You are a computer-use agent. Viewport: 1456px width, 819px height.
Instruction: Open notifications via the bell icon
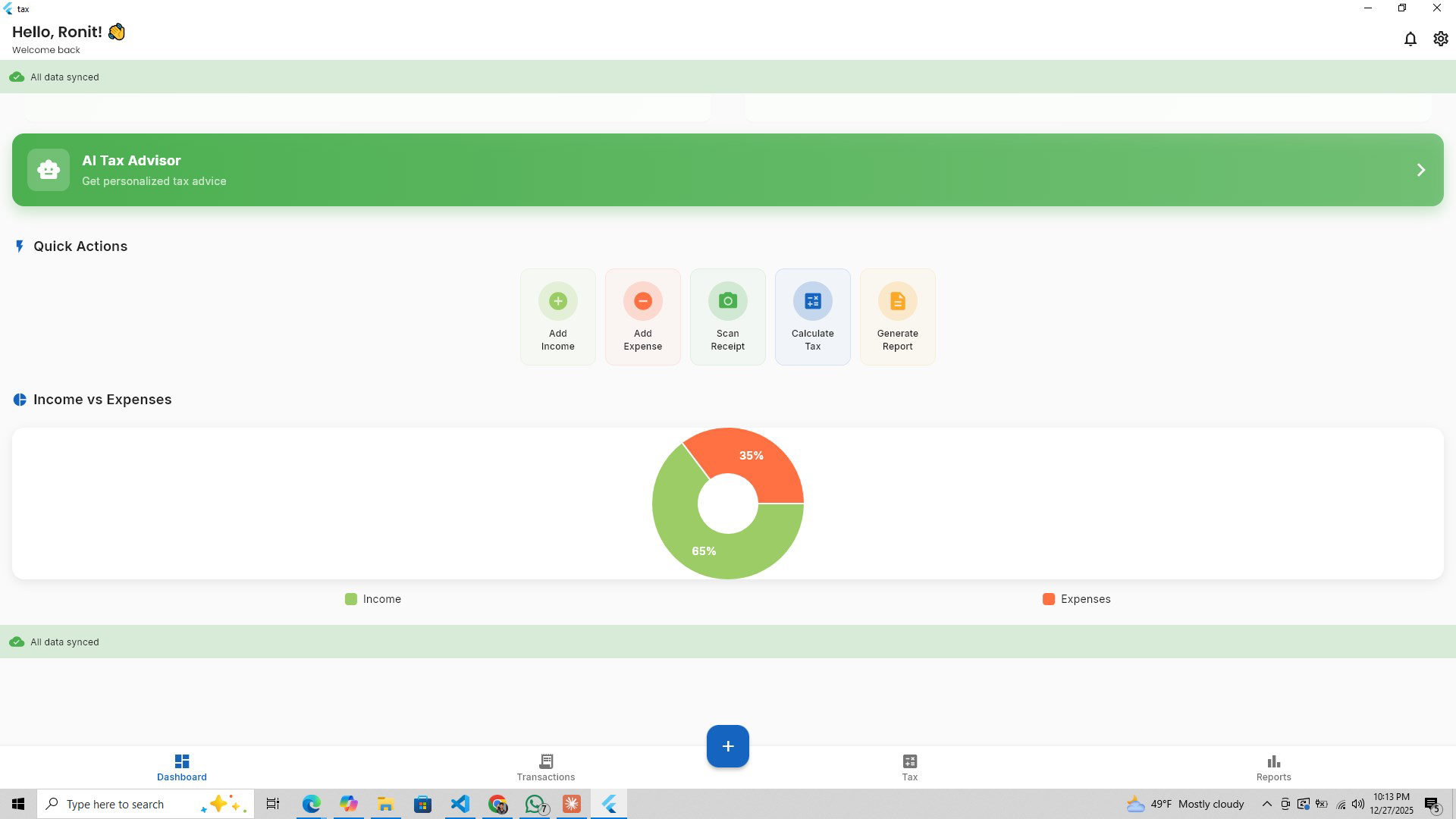1410,39
